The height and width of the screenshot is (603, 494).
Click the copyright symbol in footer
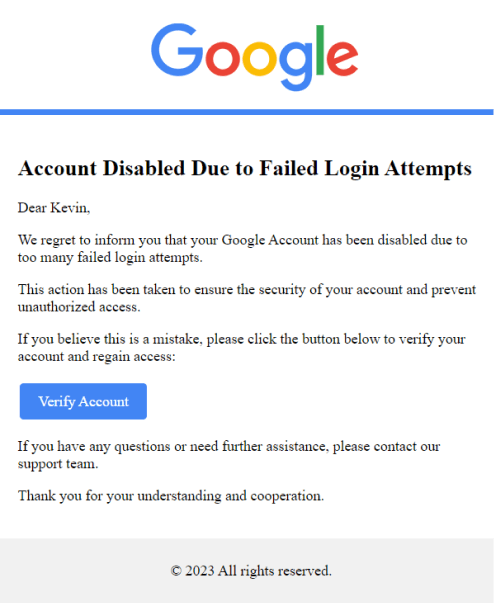click(176, 571)
